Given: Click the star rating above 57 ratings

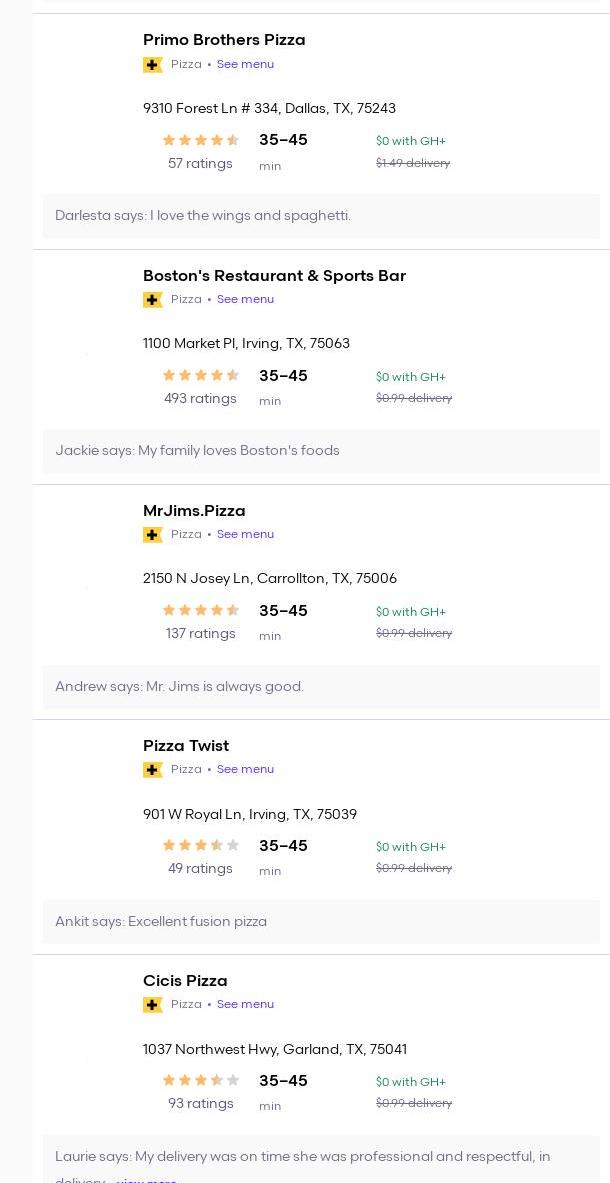Looking at the screenshot, I should click(x=200, y=141).
